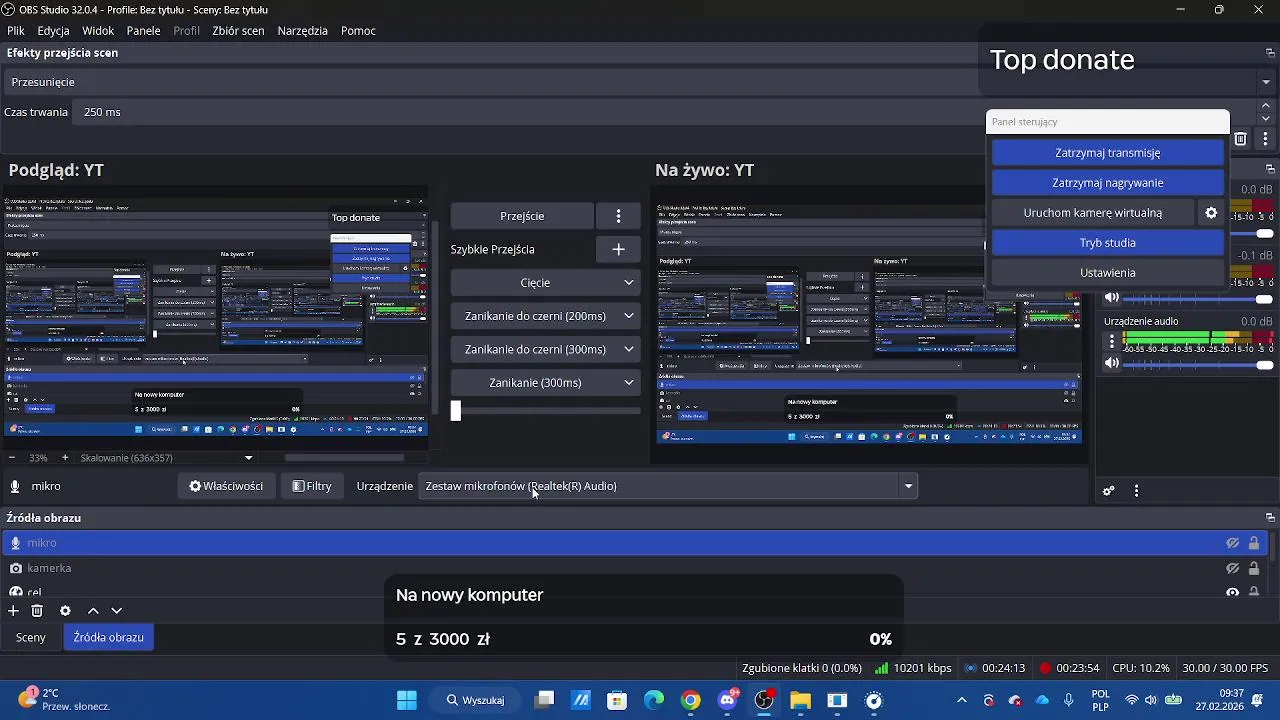Open three-dot menu next to top-right trash icon

click(x=1265, y=139)
